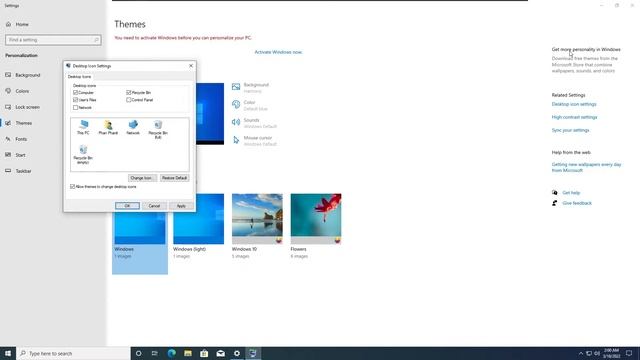Click the Settings gear taskbar icon
This screenshot has width=640, height=360.
point(237,353)
